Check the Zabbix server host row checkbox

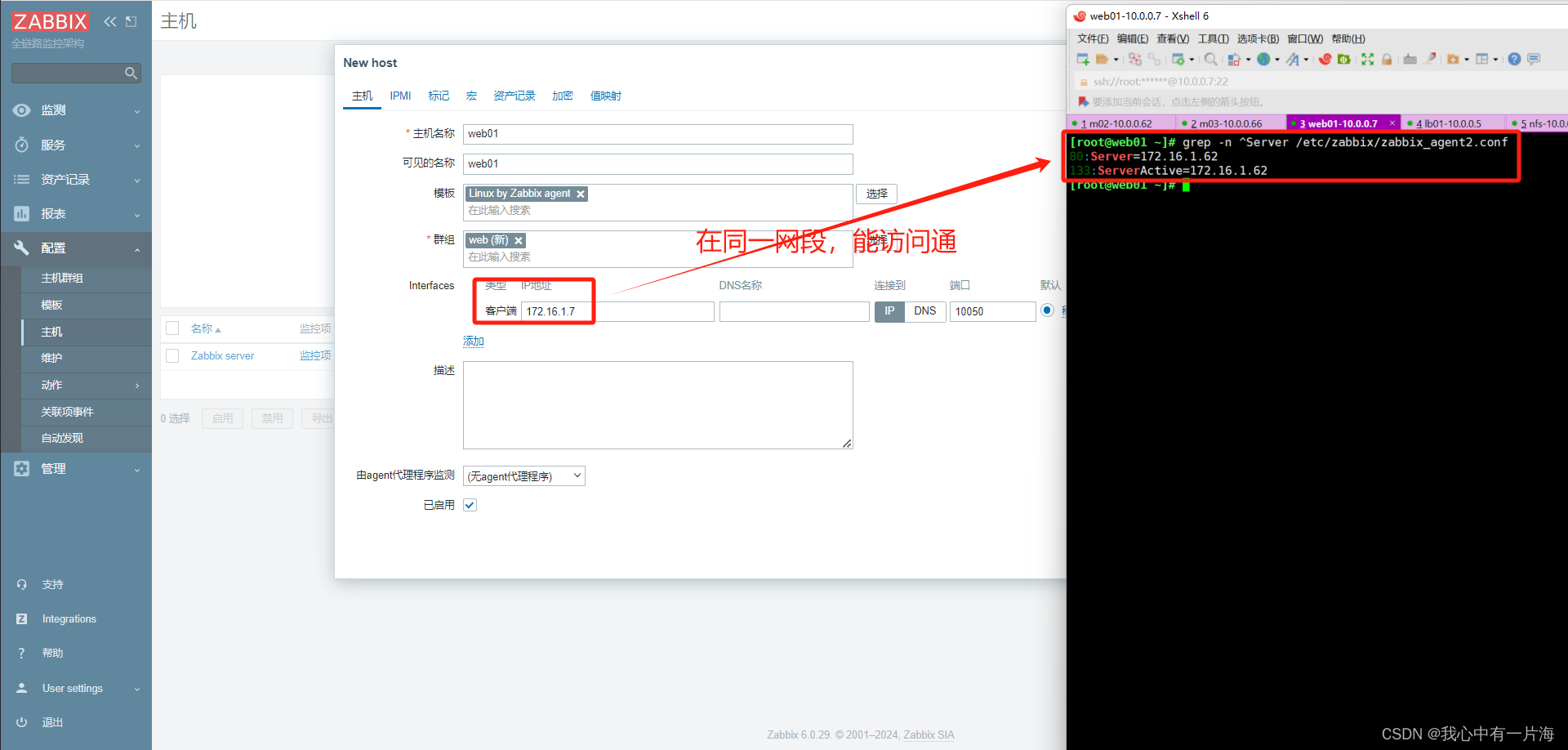click(172, 355)
